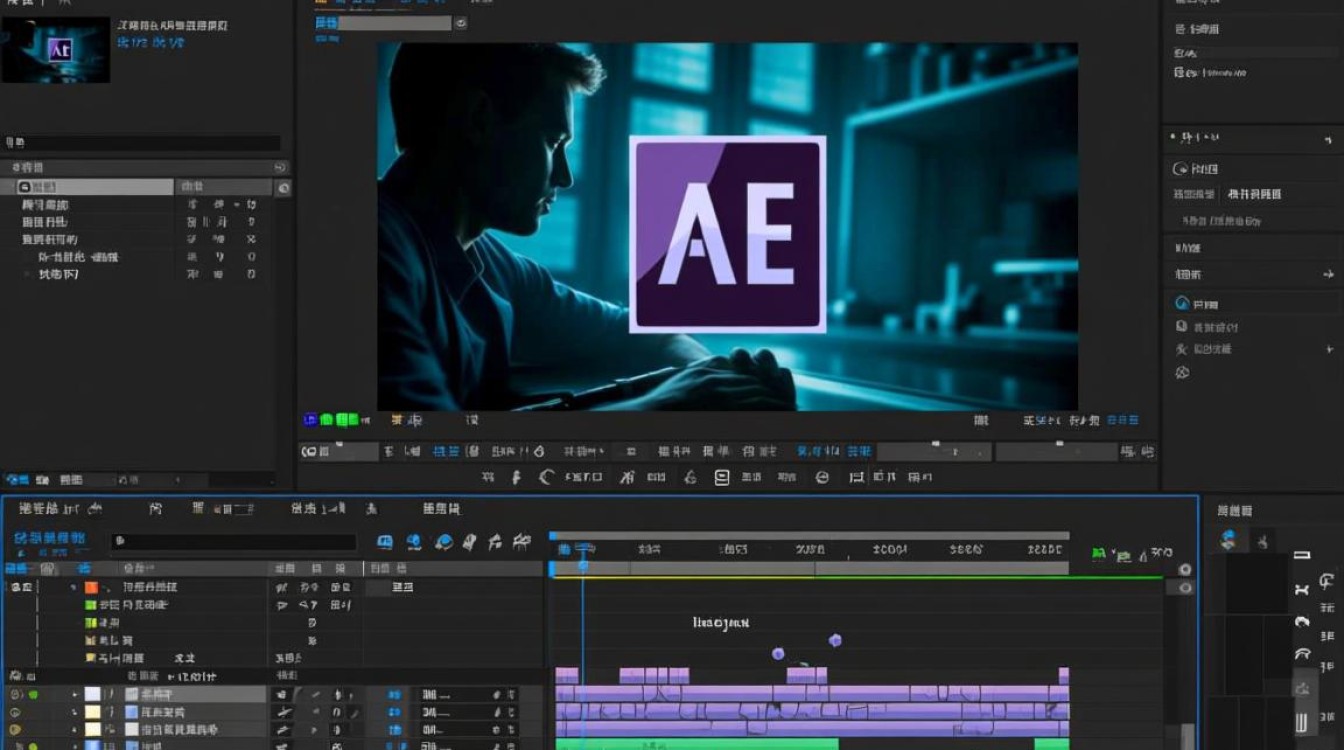Click the third blue icon right of the timeline search field
This screenshot has height=750, width=1344.
point(444,542)
